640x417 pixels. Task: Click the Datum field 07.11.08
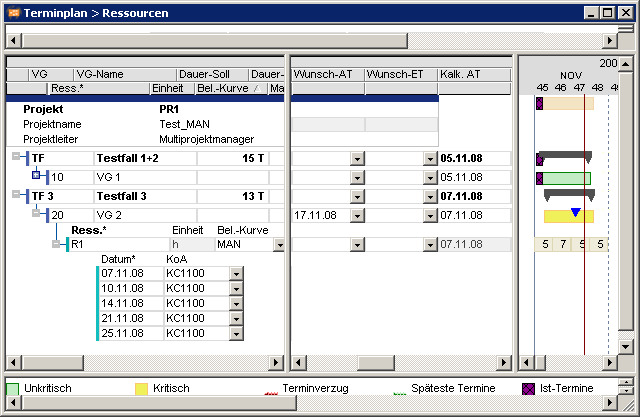click(131, 273)
